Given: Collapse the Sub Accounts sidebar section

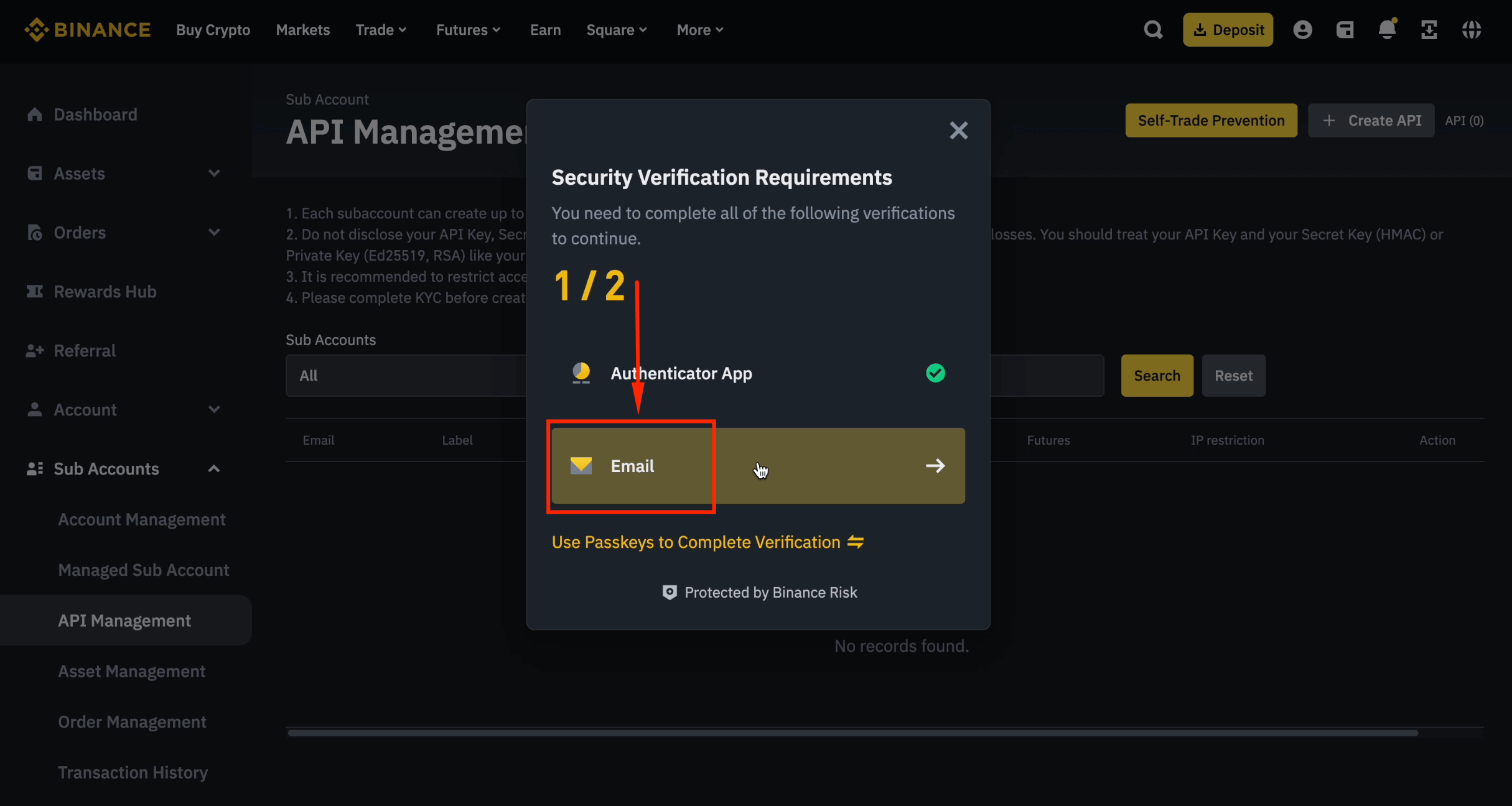Looking at the screenshot, I should pos(214,468).
